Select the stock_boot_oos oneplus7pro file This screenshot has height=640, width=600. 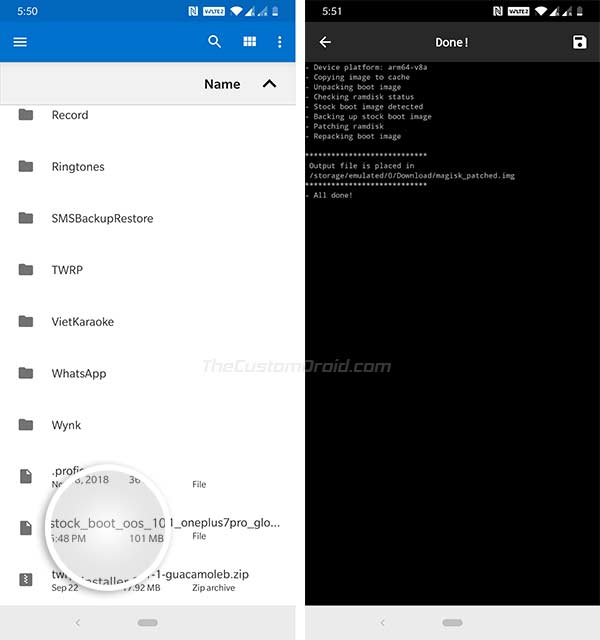[x=148, y=529]
